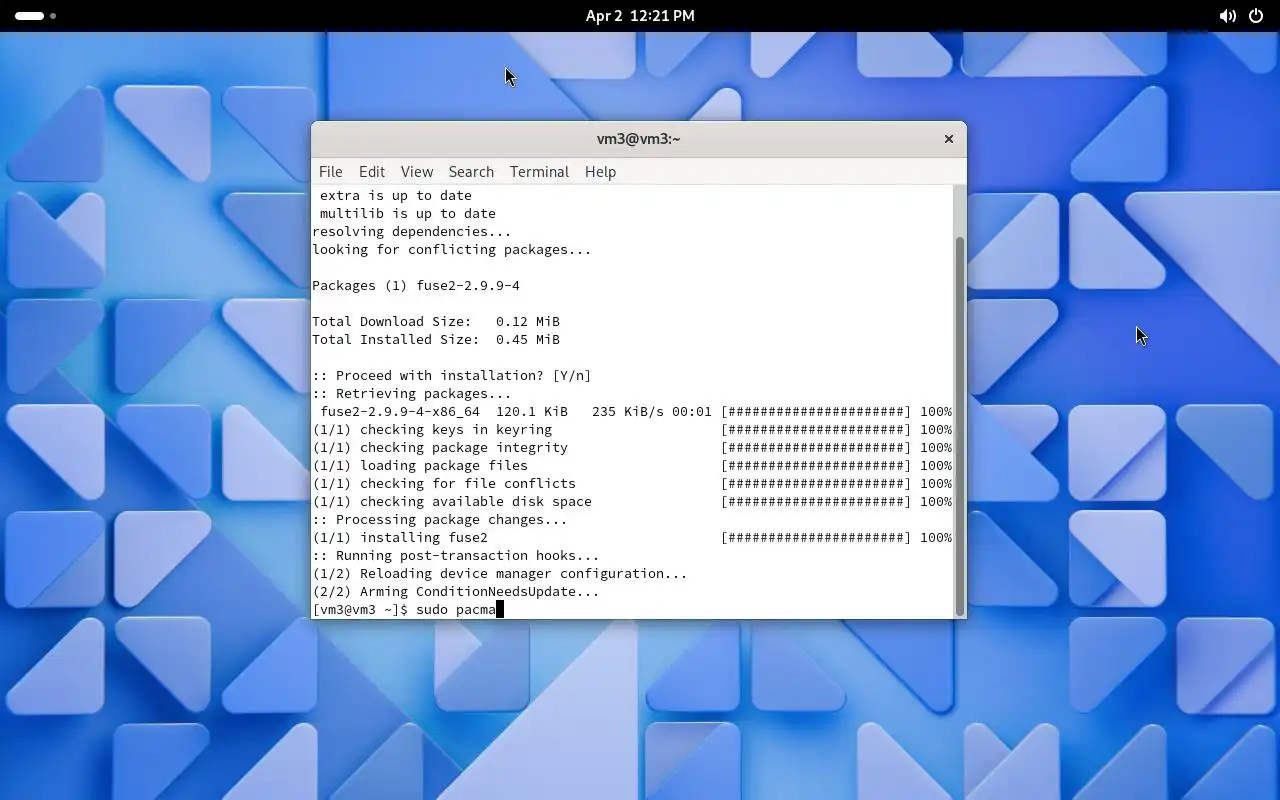This screenshot has width=1280, height=800.
Task: Open the View menu
Action: point(417,172)
